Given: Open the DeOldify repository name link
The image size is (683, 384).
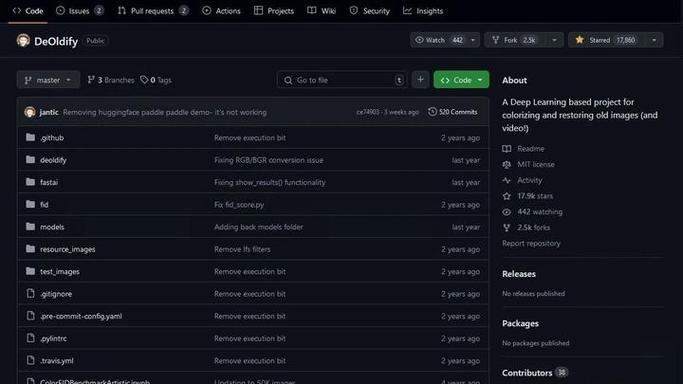Looking at the screenshot, I should pyautogui.click(x=56, y=41).
